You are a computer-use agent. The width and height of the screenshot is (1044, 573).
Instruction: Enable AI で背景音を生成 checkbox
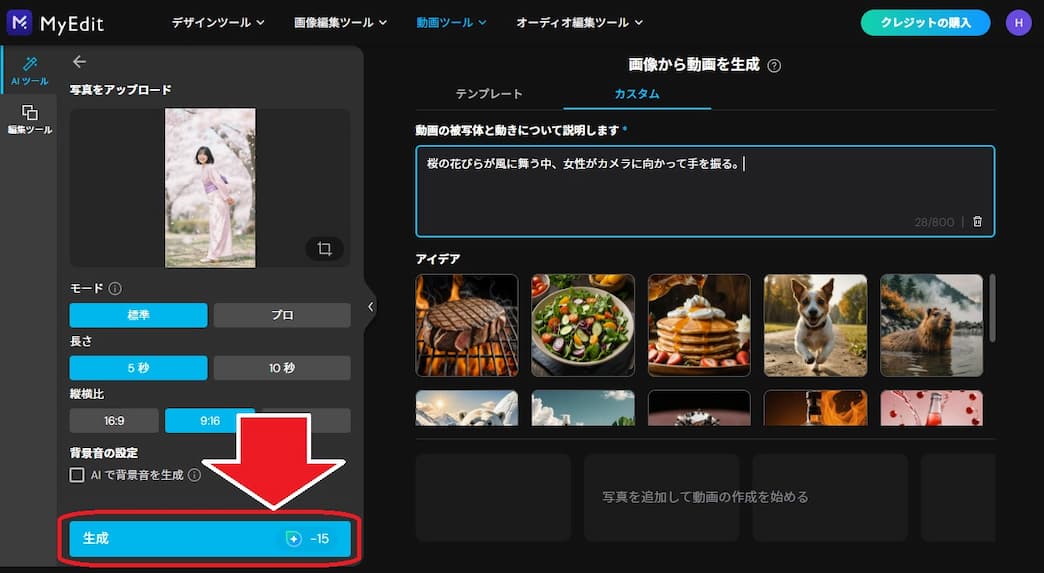point(77,475)
